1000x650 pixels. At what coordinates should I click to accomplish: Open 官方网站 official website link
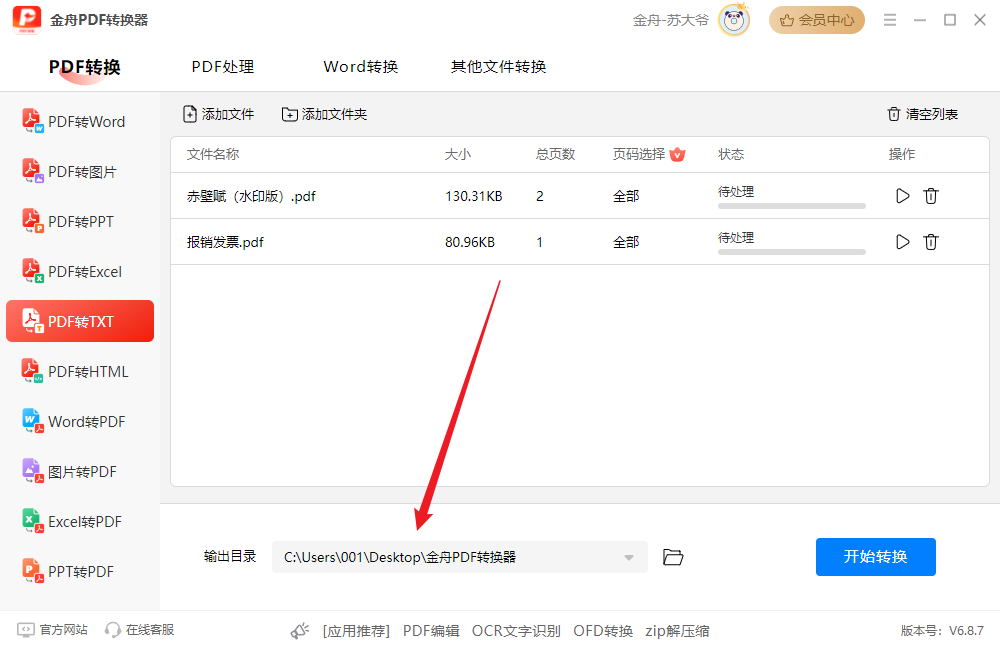click(x=52, y=630)
